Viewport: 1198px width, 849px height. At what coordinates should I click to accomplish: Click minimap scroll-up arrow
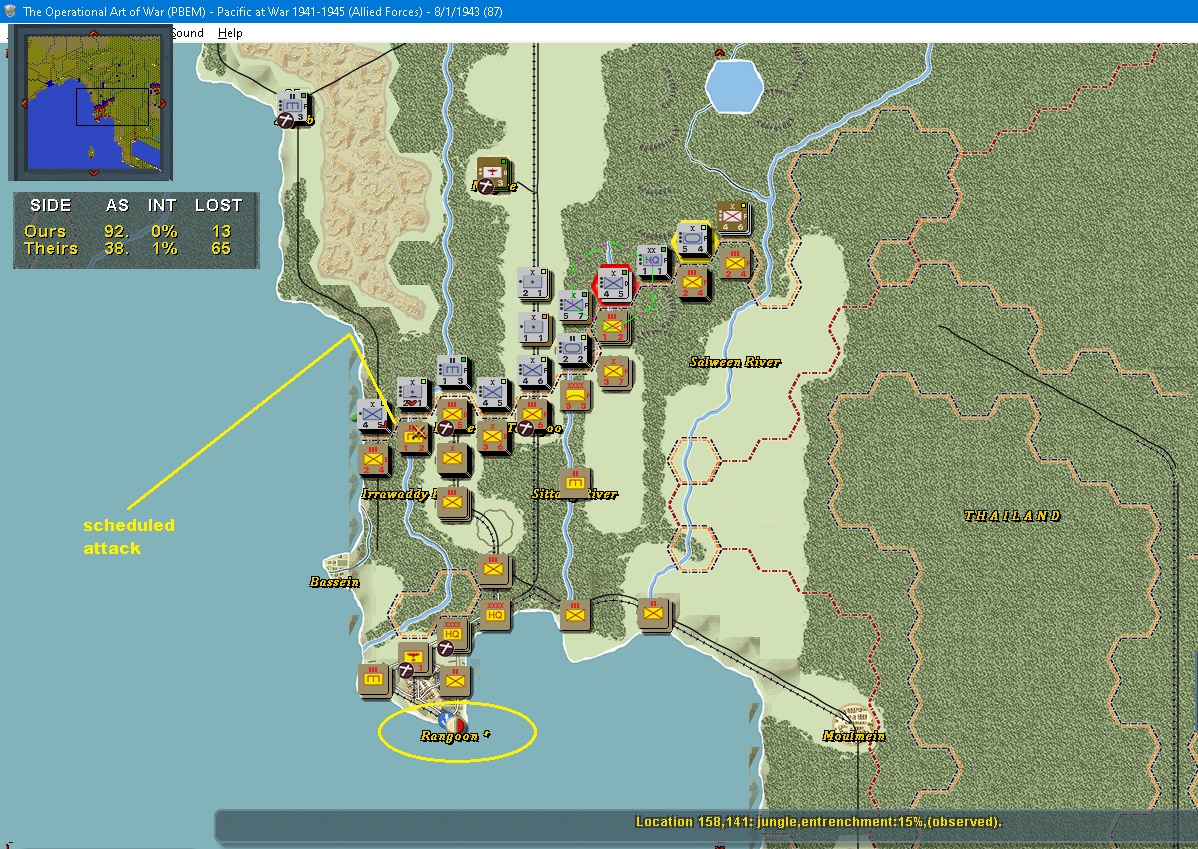point(93,33)
